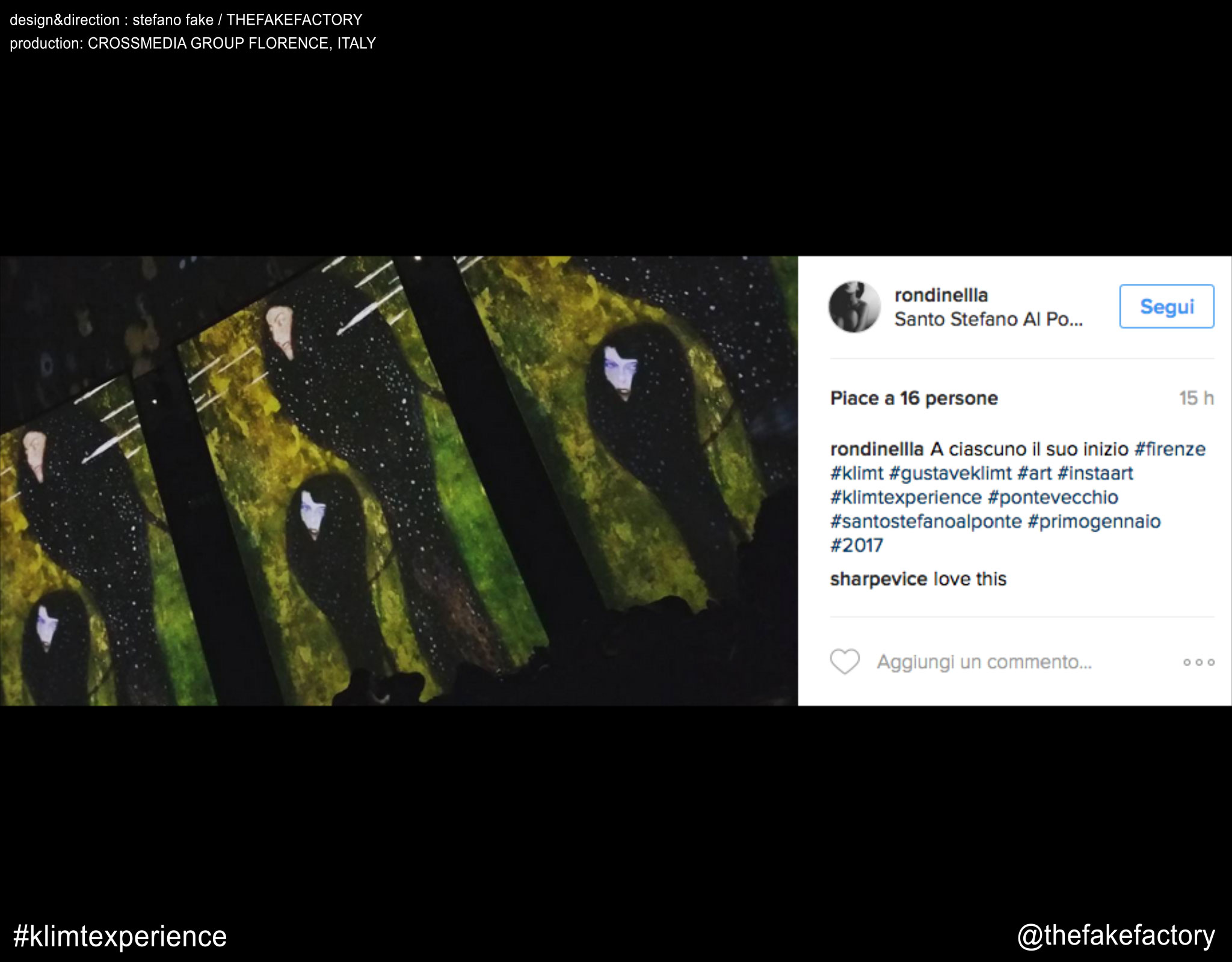
Task: Like the post with heart icon
Action: [845, 662]
